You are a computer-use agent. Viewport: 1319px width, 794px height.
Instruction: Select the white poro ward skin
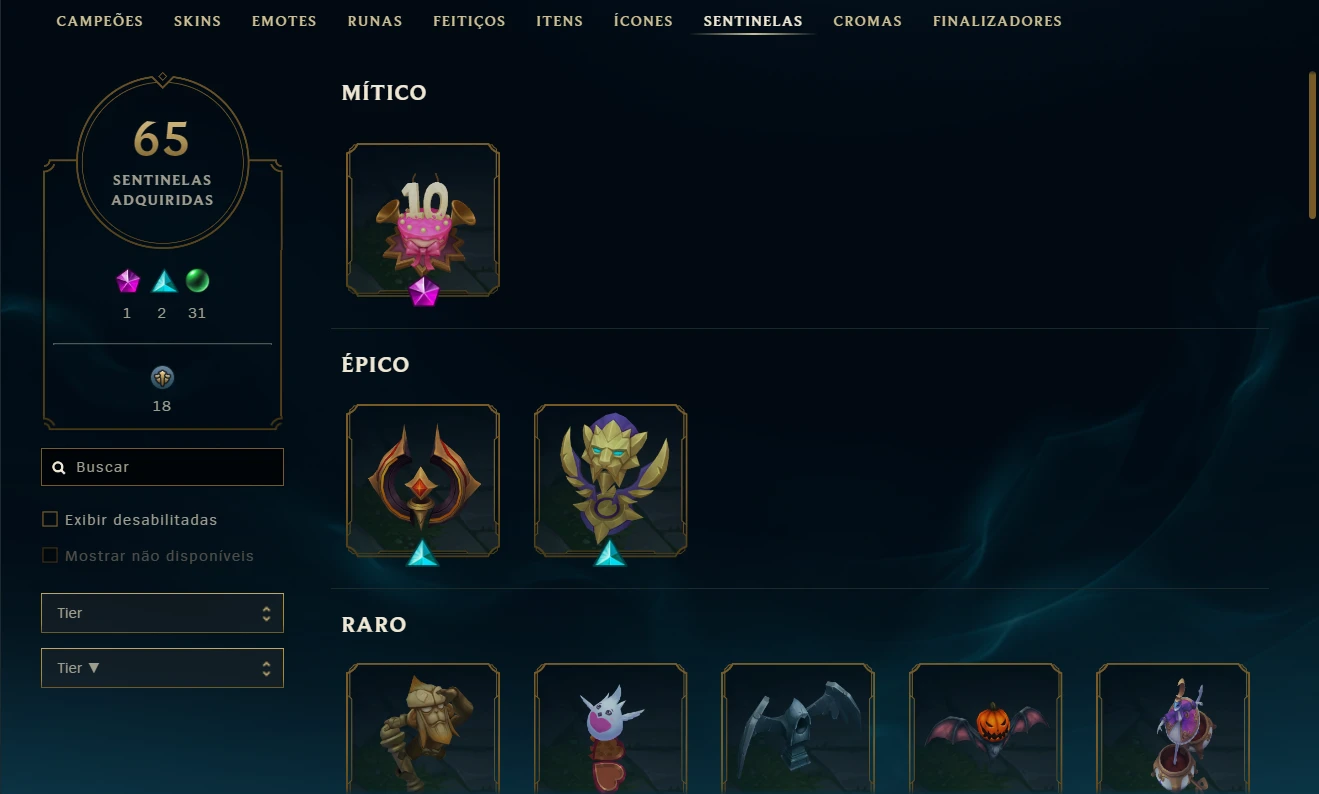tap(610, 728)
